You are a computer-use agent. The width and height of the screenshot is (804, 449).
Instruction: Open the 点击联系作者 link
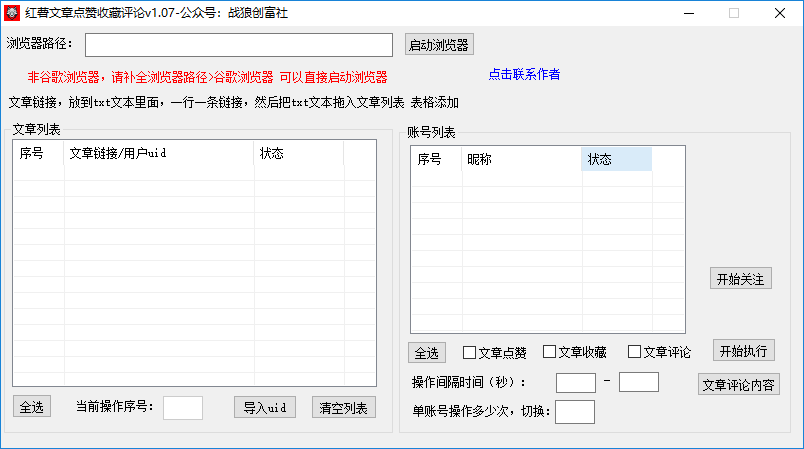[x=524, y=74]
